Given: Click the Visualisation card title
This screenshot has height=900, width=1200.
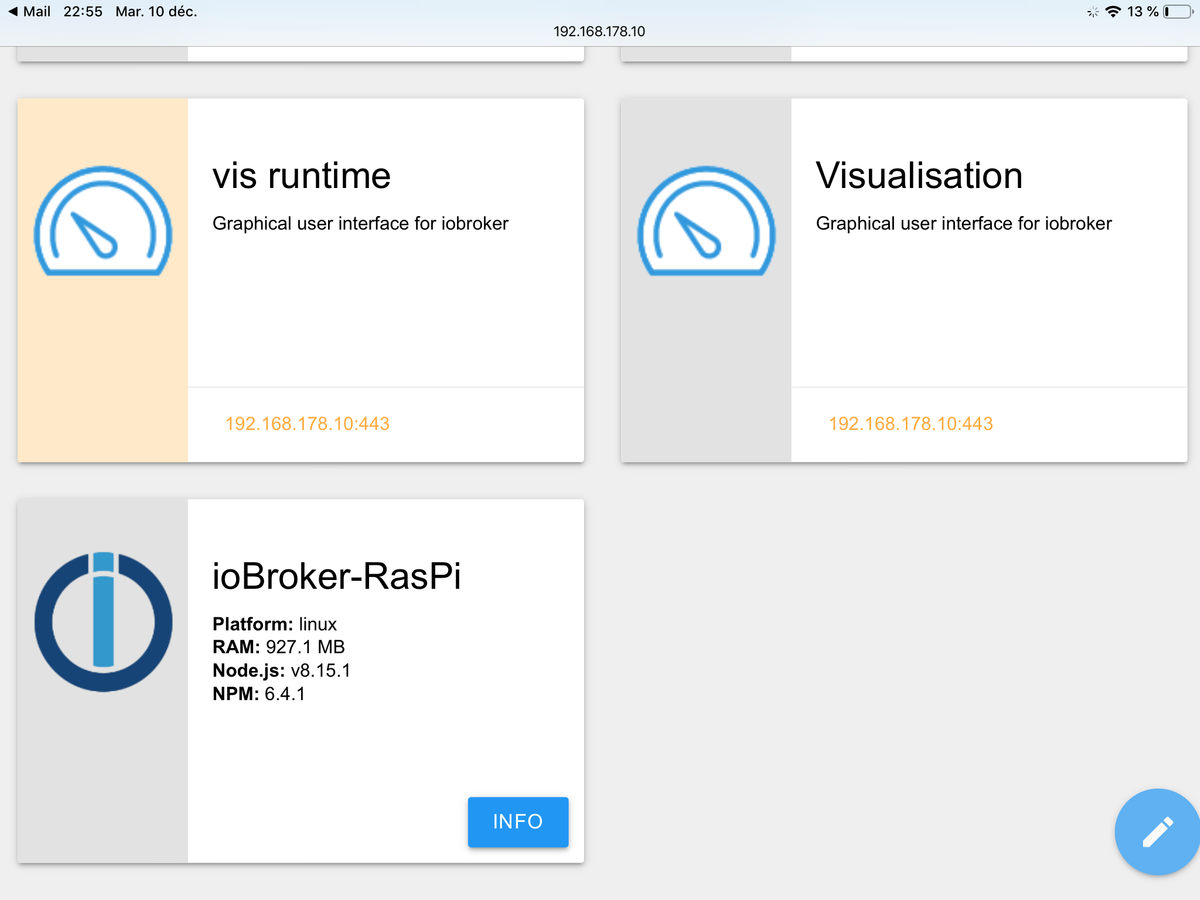Looking at the screenshot, I should point(919,176).
